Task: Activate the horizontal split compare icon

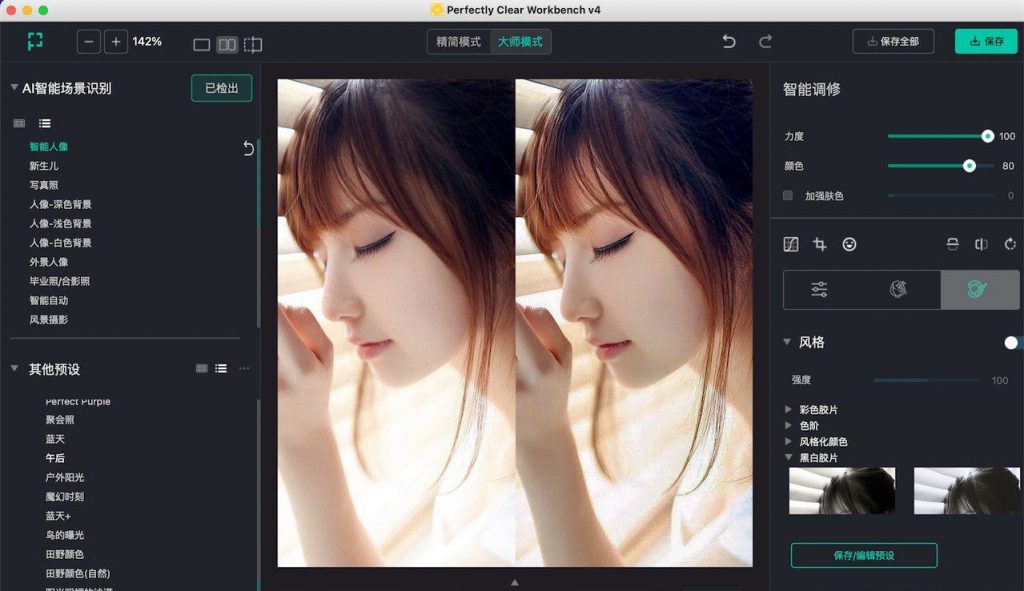Action: (x=953, y=245)
